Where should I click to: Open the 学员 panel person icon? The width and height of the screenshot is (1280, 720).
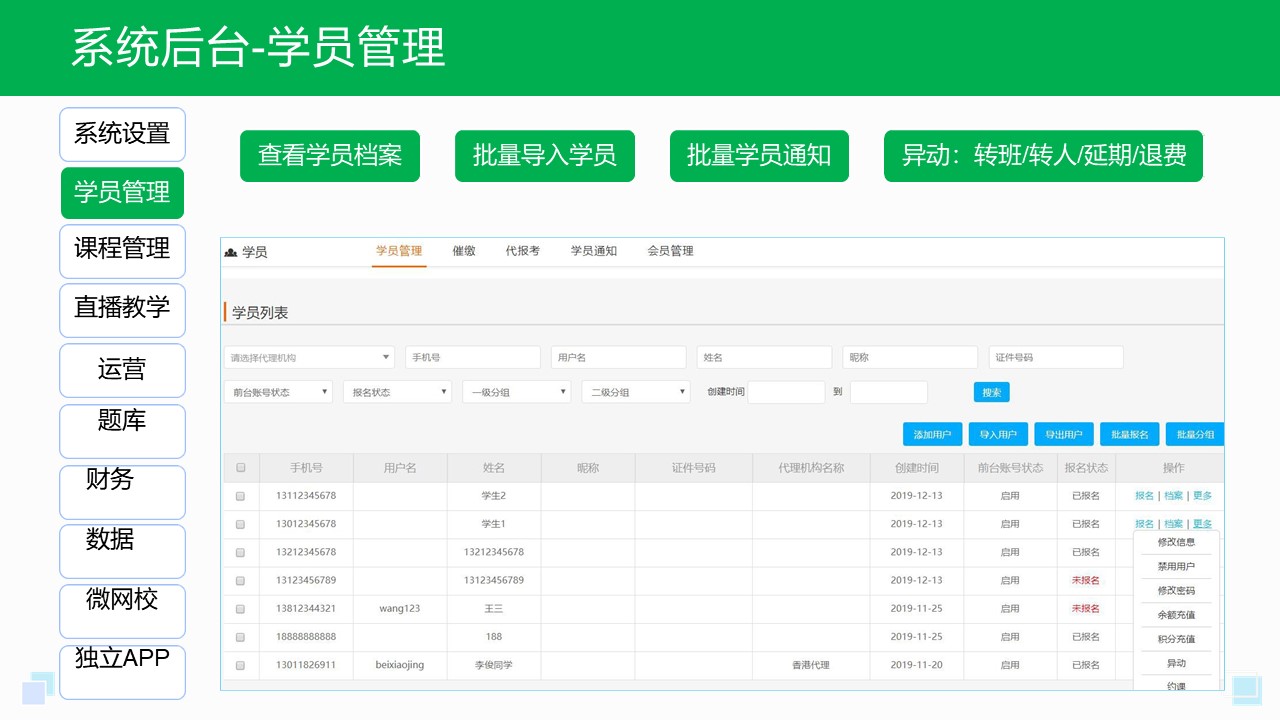point(231,251)
